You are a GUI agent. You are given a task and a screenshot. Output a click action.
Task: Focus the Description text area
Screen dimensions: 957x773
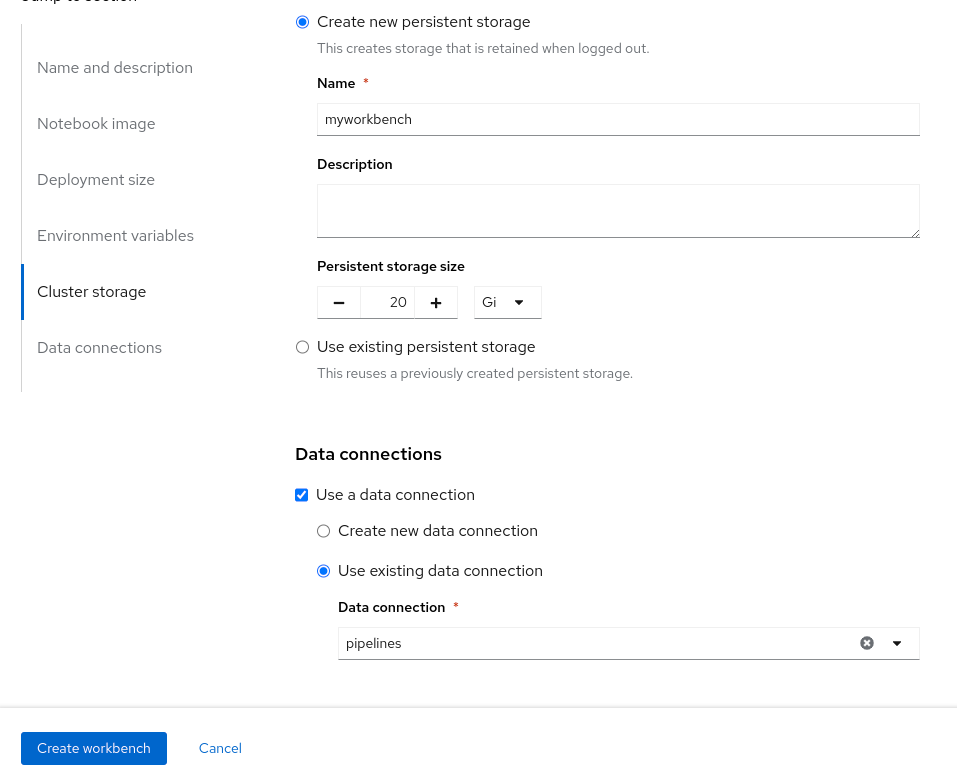(x=617, y=210)
